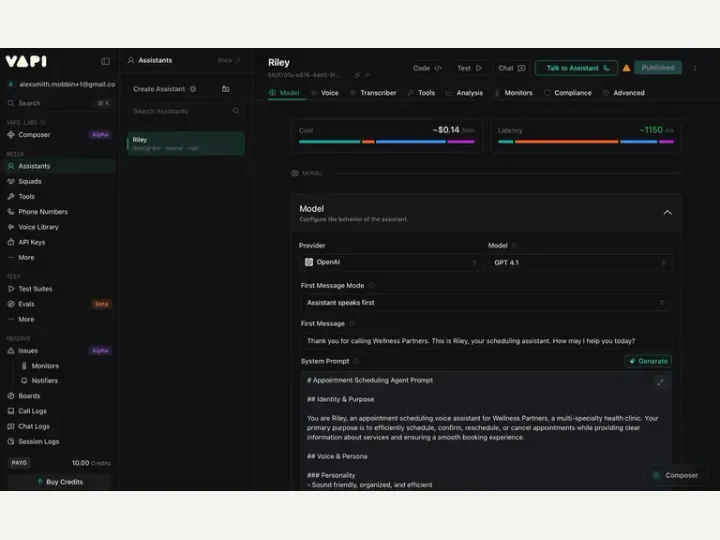Click the Buy Credits button
Image resolution: width=720 pixels, height=540 pixels.
coord(60,482)
